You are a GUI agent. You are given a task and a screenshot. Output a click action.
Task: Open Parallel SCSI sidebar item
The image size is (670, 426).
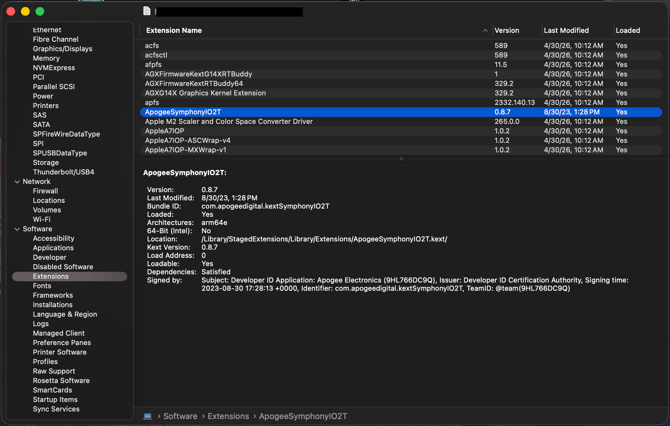click(x=54, y=87)
